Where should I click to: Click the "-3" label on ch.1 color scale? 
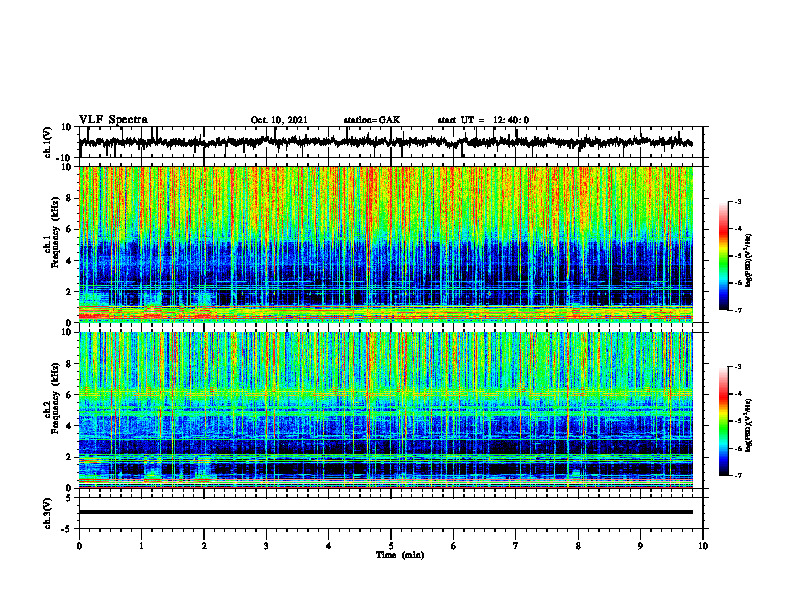(737, 202)
